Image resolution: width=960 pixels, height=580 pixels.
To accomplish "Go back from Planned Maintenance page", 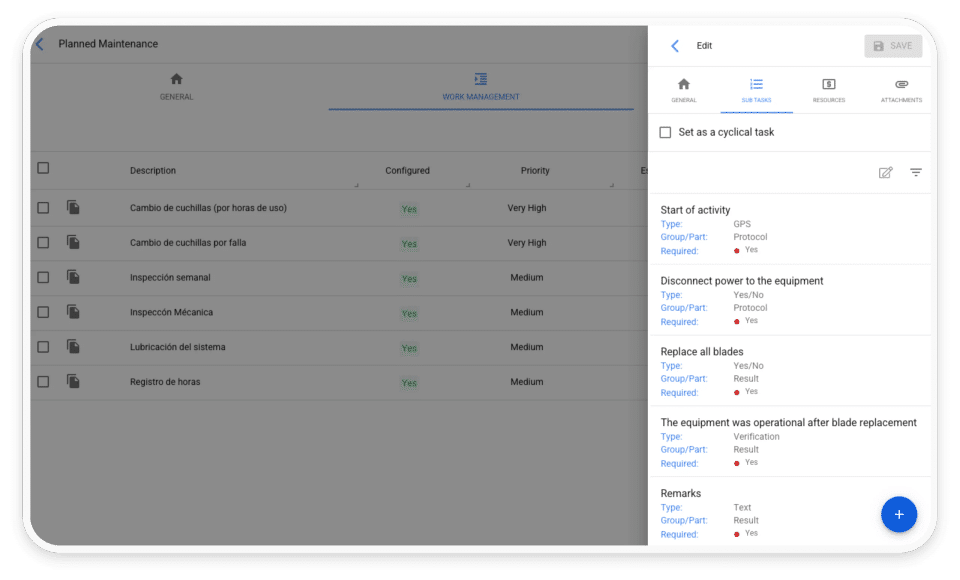I will (x=40, y=44).
